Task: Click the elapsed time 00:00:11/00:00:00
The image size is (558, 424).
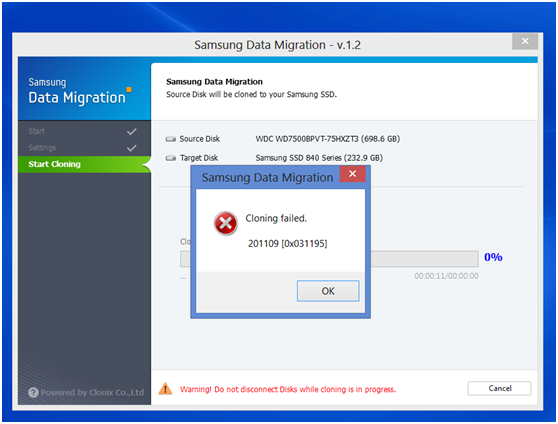Action: [446, 276]
